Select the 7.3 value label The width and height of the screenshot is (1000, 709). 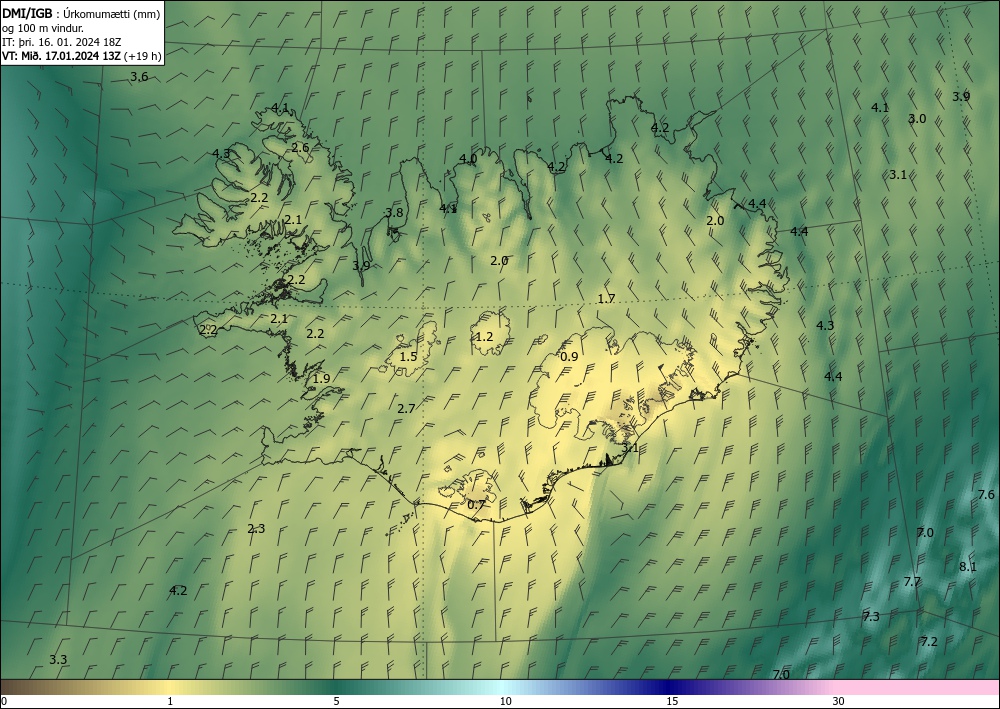871,617
